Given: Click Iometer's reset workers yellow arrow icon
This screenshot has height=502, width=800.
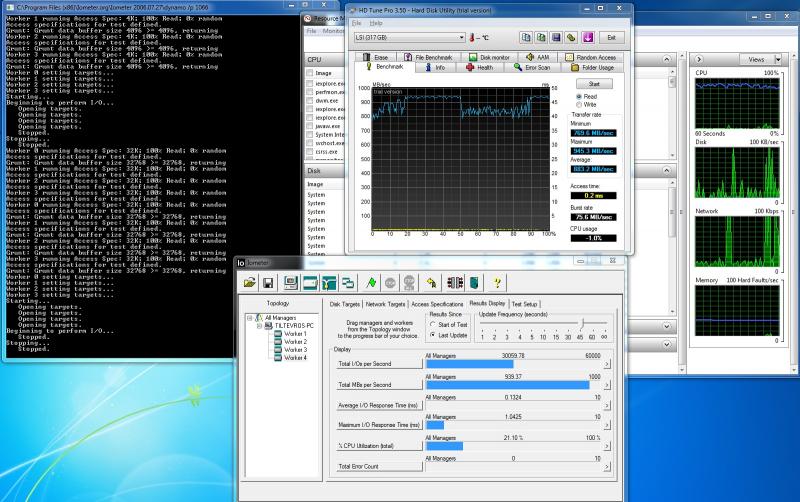Looking at the screenshot, I should point(432,283).
